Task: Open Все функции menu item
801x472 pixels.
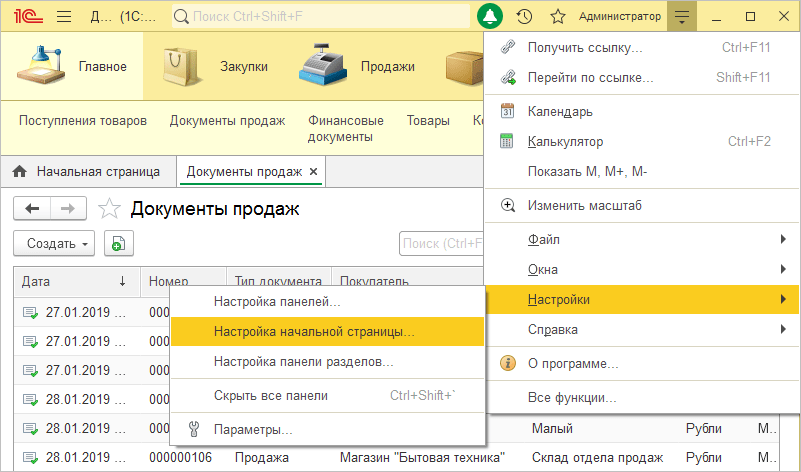Action: pos(642,397)
